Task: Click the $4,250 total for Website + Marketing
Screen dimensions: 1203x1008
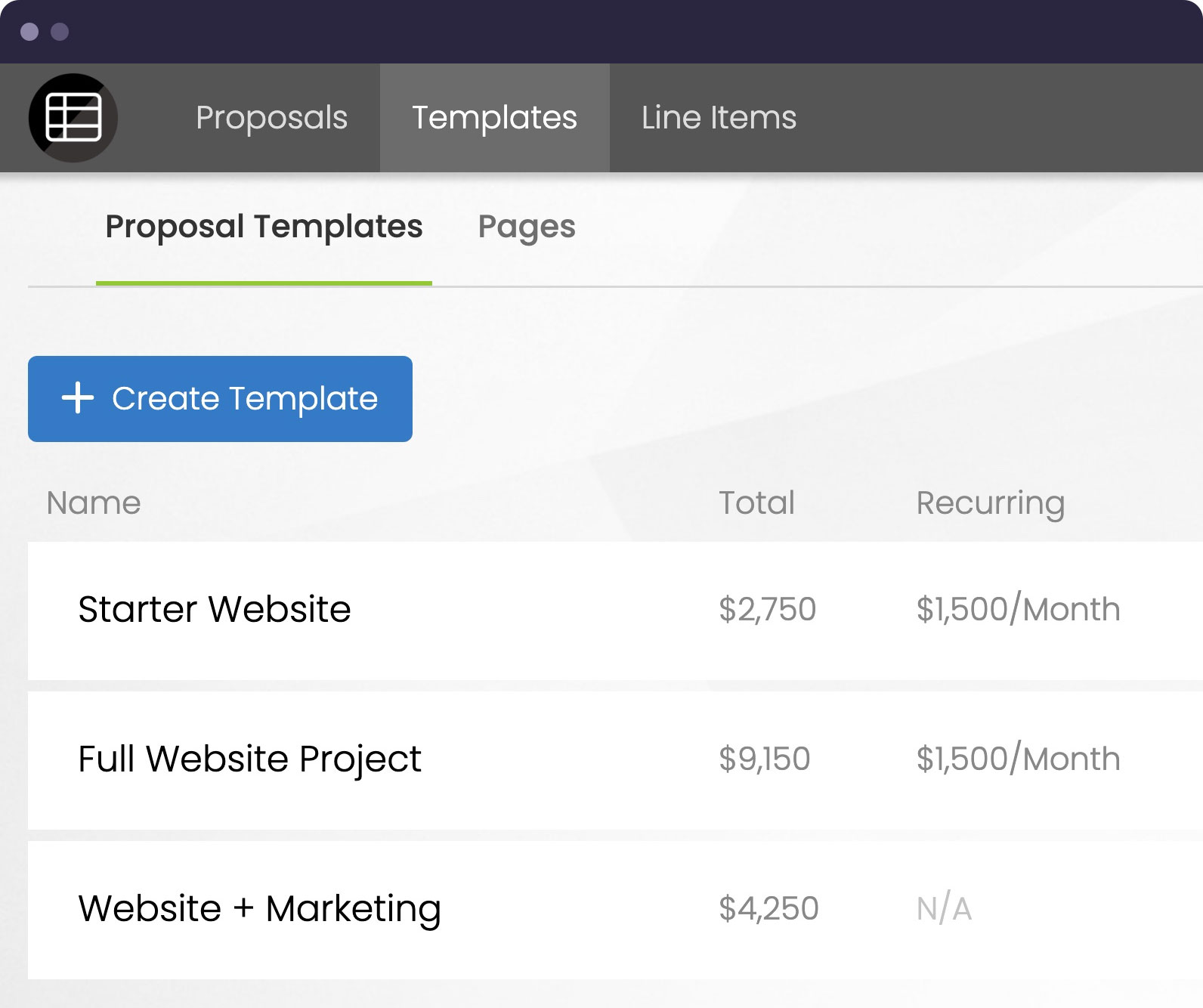Action: (769, 908)
